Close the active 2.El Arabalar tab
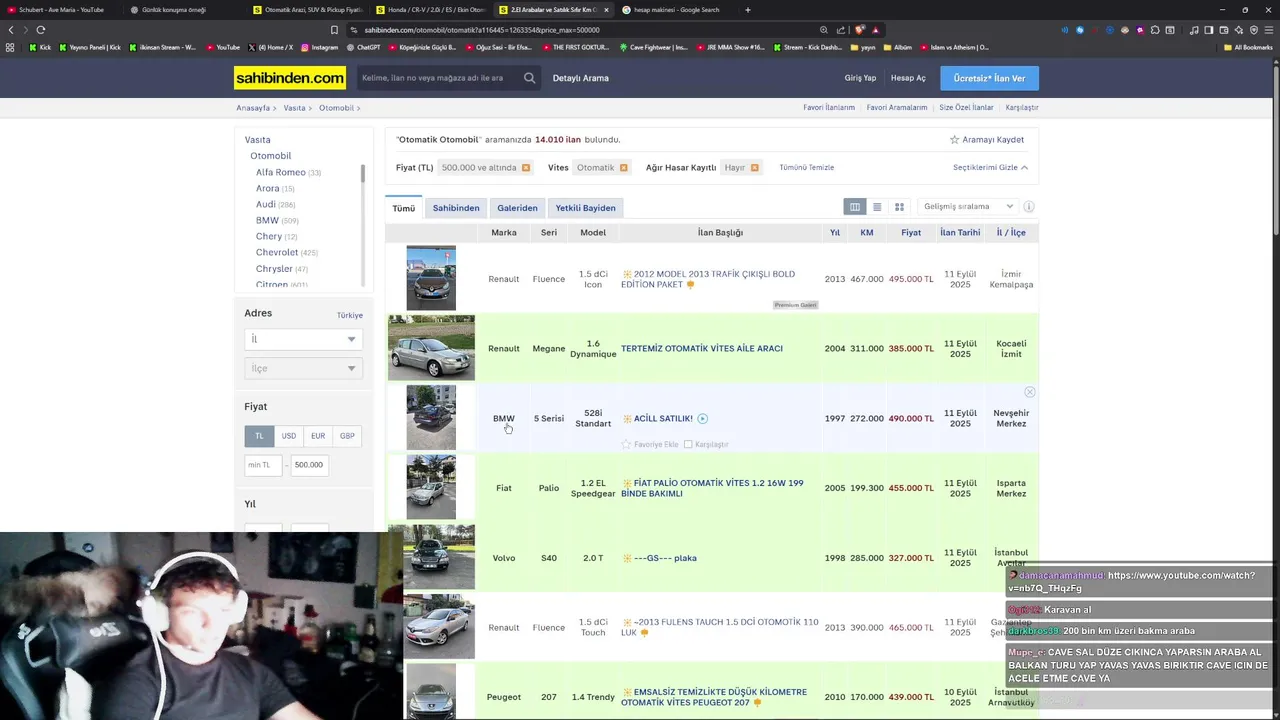 click(x=606, y=10)
